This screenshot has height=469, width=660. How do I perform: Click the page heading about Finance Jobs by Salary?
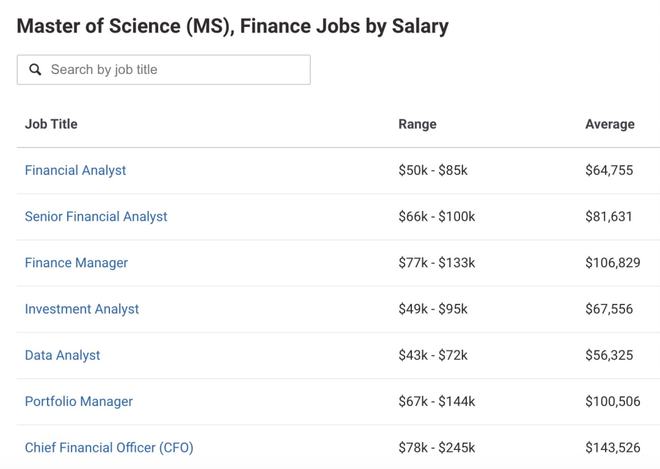tap(232, 26)
